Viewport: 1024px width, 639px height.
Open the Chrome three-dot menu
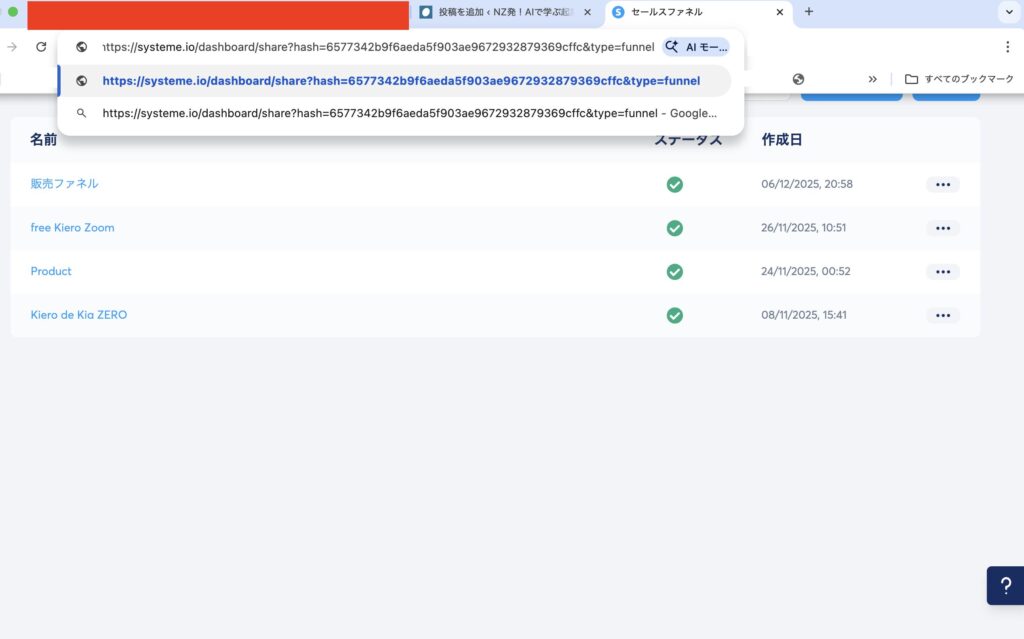(x=1007, y=47)
